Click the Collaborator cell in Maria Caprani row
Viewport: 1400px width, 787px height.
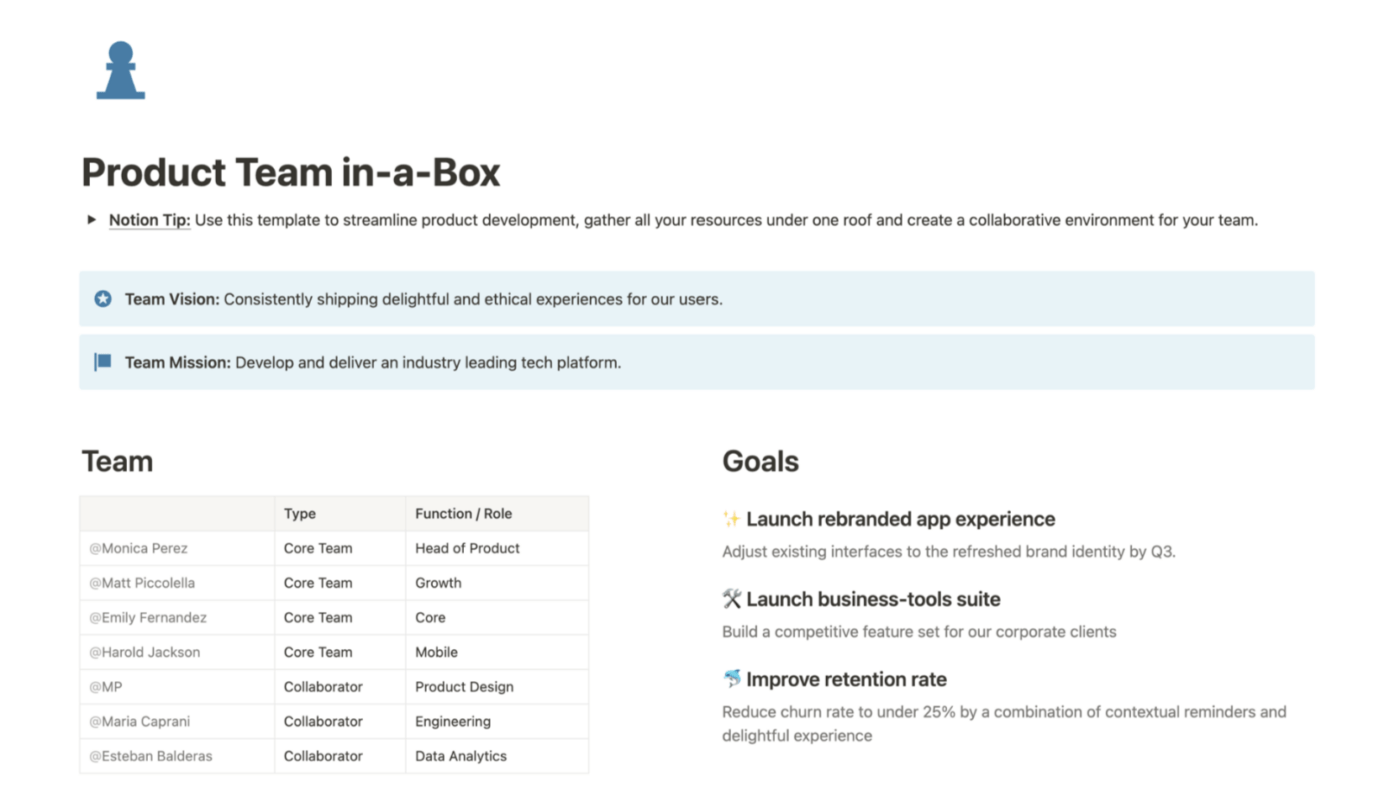[340, 721]
